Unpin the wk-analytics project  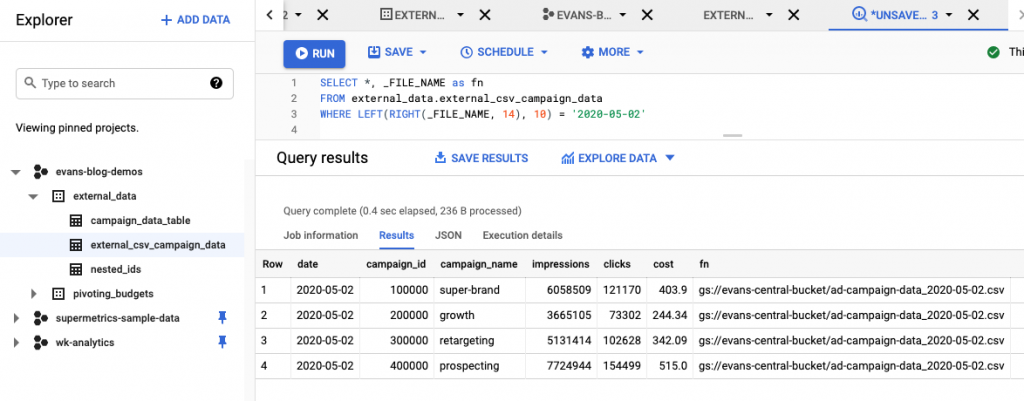222,342
